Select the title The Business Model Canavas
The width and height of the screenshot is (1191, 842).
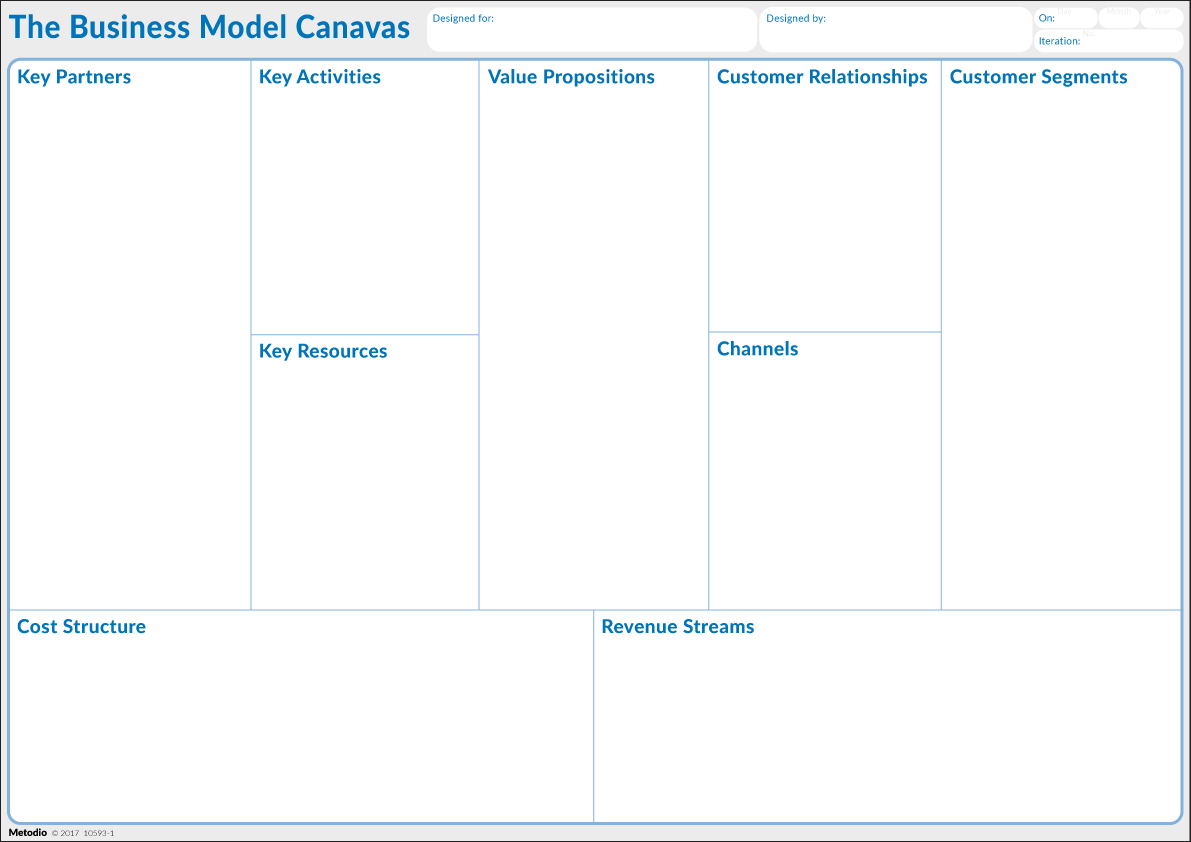(210, 27)
